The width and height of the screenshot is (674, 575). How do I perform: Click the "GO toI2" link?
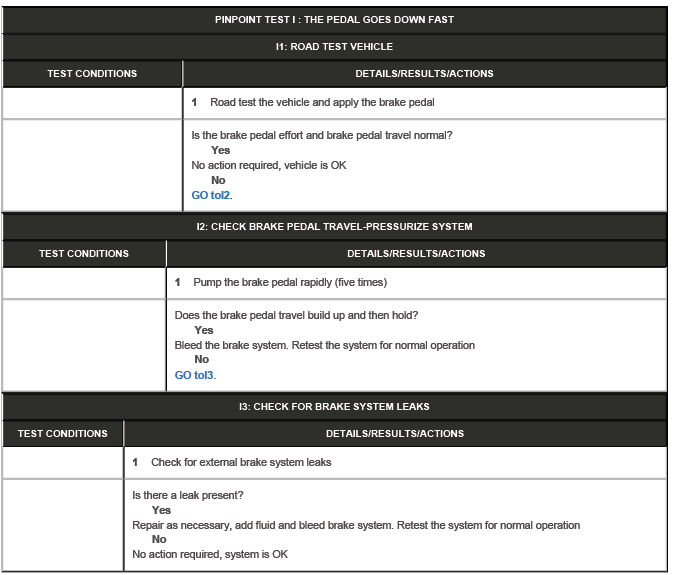tap(211, 195)
